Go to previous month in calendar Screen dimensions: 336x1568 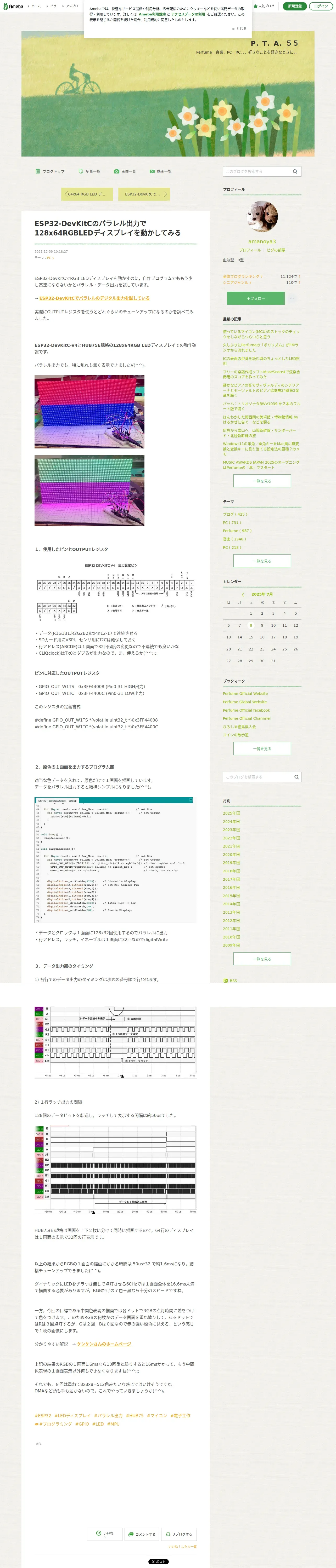243,595
